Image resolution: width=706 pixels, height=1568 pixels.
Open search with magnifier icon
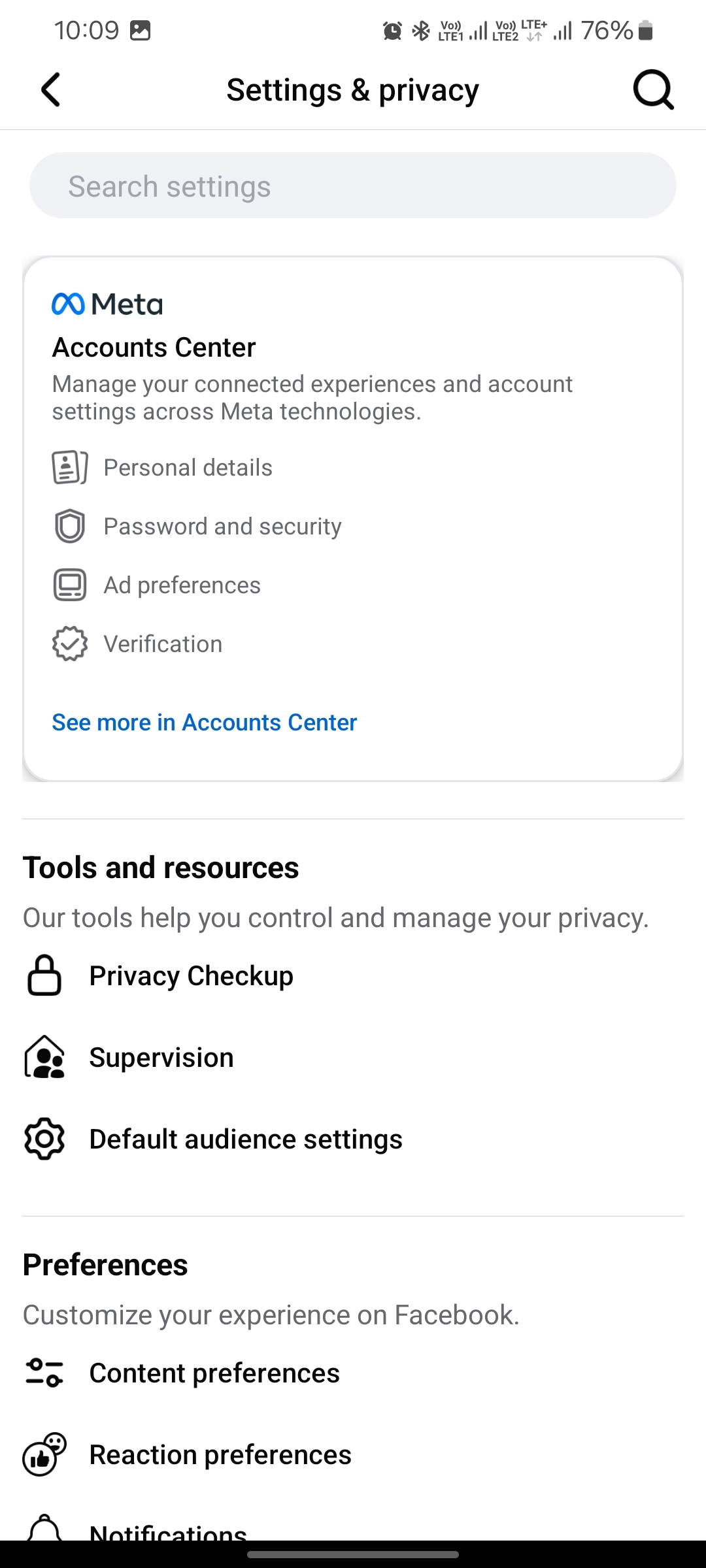(653, 90)
